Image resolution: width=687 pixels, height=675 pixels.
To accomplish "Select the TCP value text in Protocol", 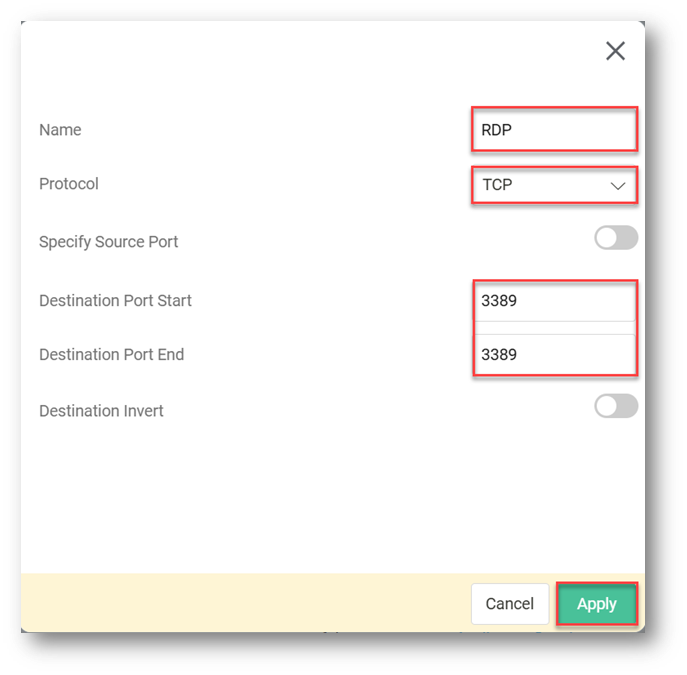I will [497, 185].
